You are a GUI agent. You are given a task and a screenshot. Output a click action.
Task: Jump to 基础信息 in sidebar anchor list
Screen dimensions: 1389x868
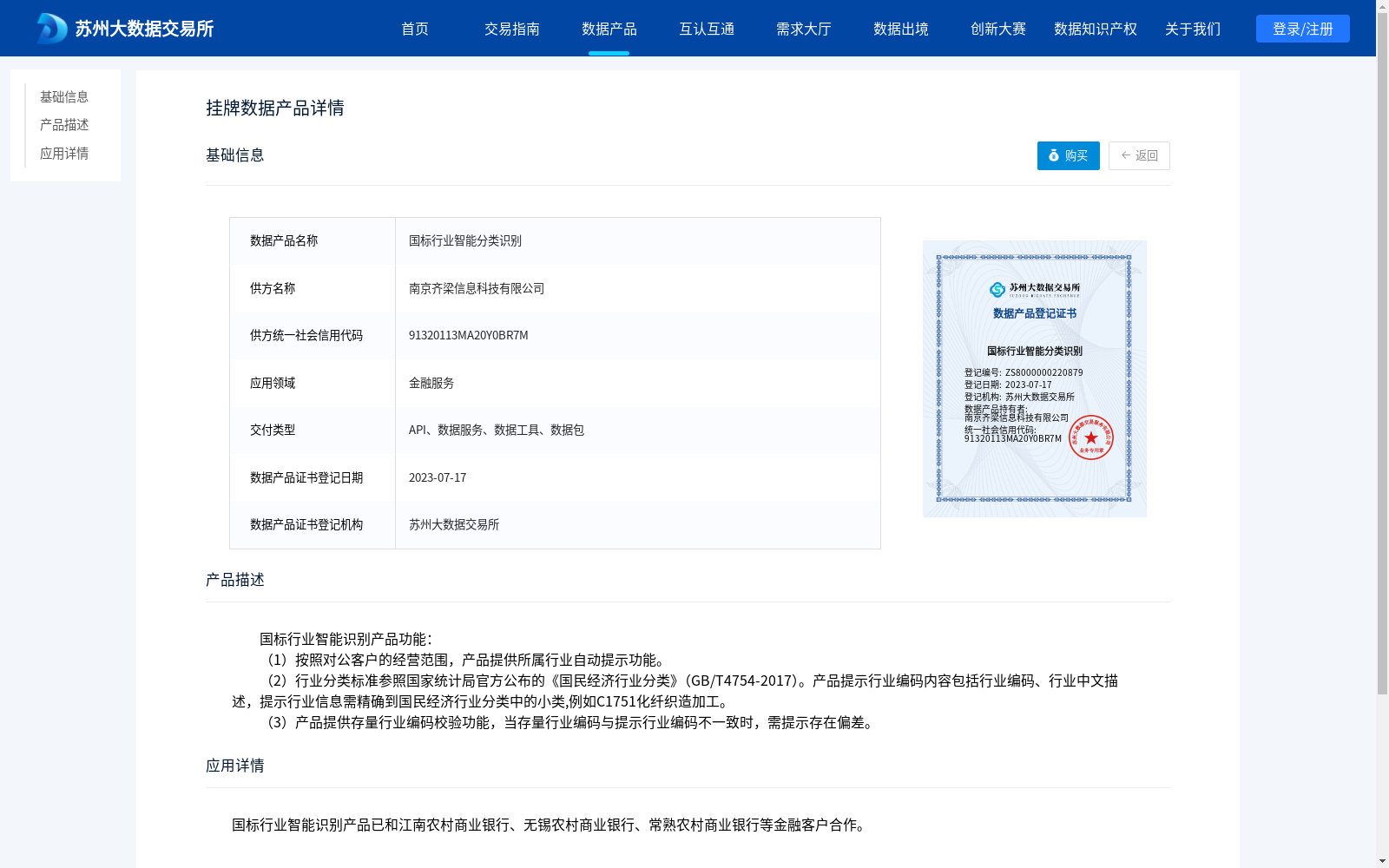point(64,96)
